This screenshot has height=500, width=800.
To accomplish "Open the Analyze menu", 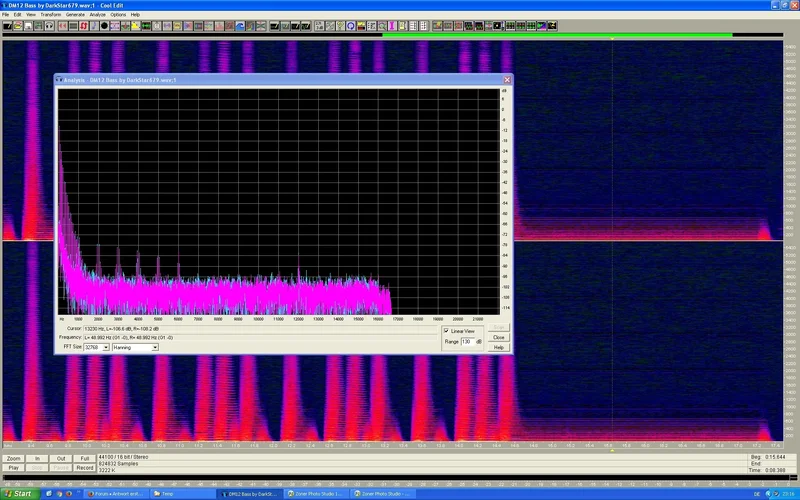I will pos(97,15).
